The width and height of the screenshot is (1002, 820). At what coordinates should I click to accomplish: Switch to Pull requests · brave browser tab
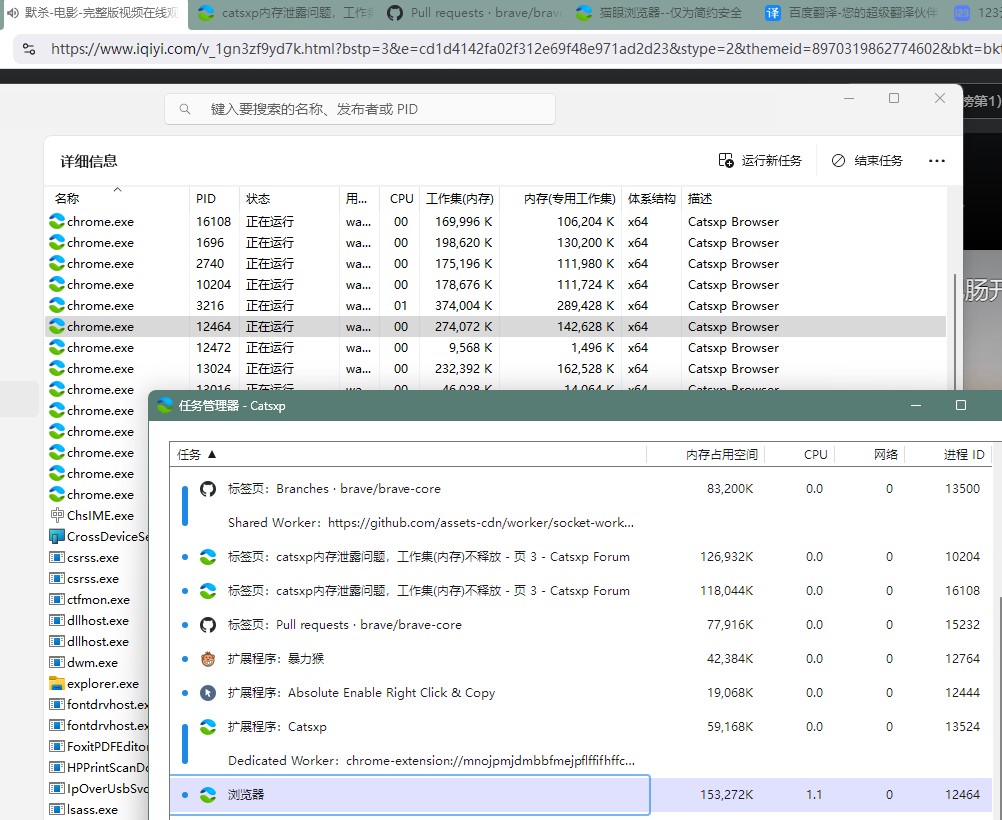coord(475,14)
